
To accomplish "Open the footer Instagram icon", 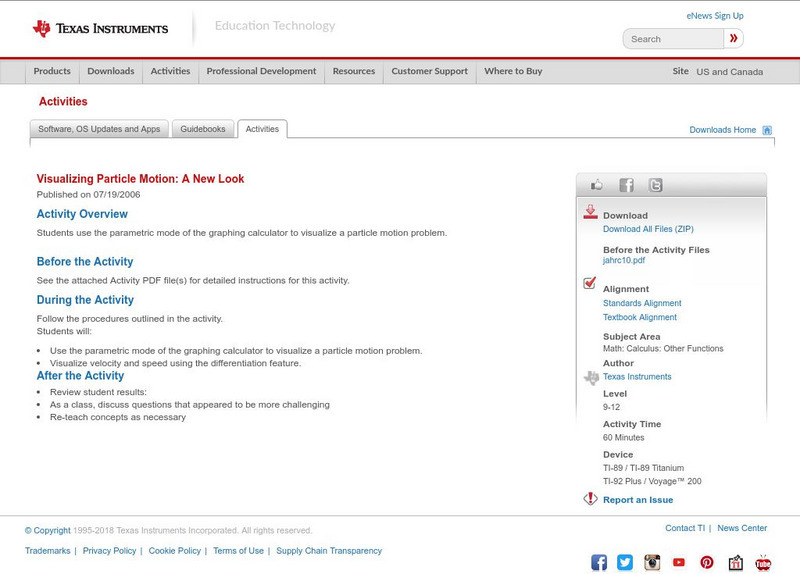I will pyautogui.click(x=652, y=562).
